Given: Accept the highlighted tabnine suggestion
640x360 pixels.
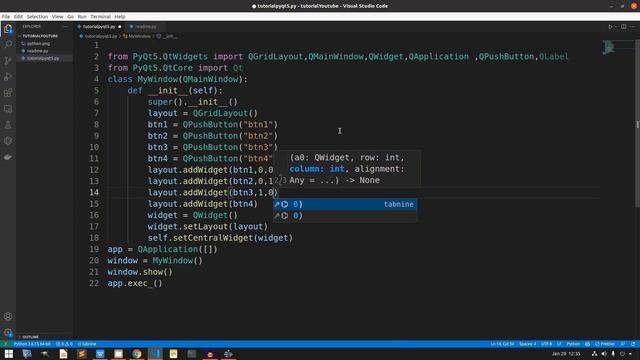Looking at the screenshot, I should (345, 204).
